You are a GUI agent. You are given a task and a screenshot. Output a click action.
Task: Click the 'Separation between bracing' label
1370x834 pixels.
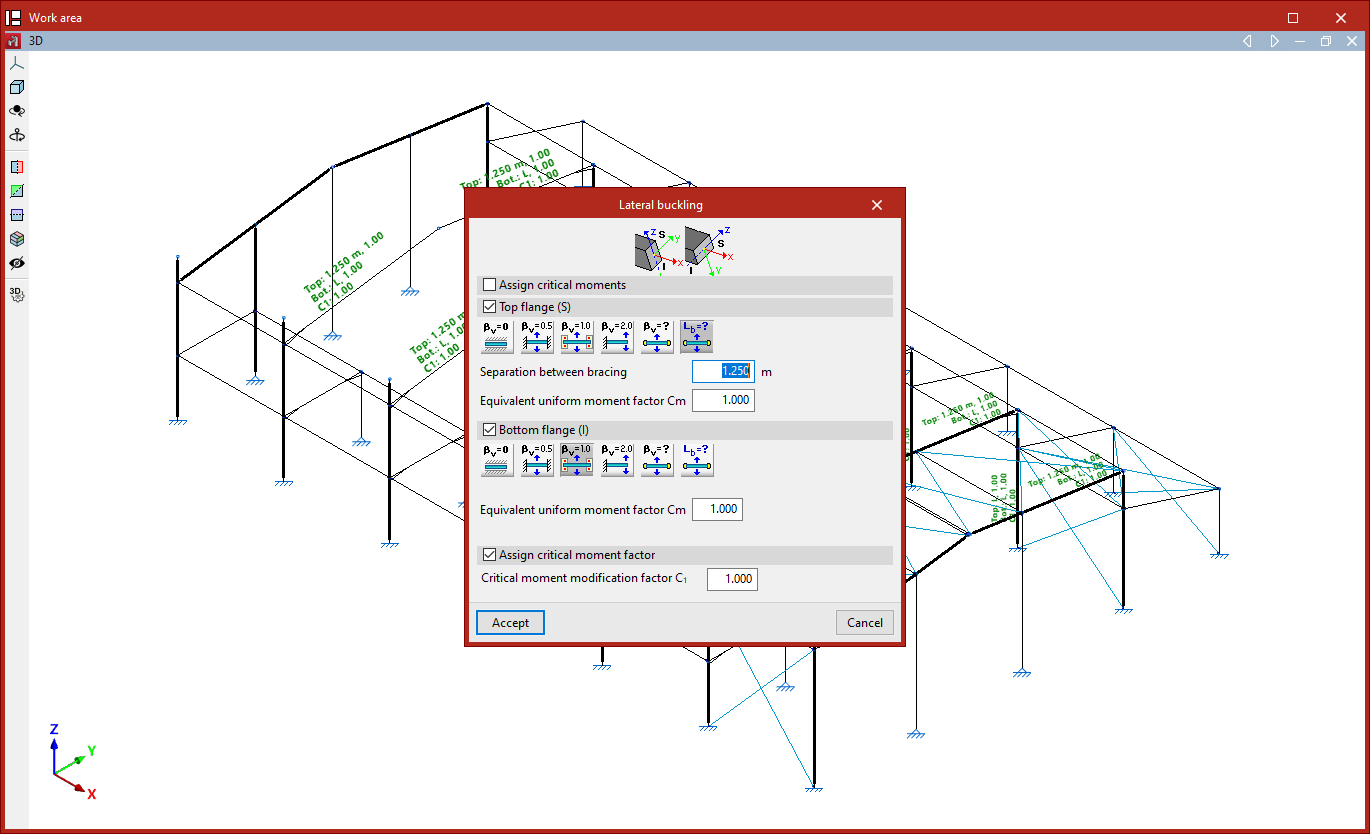(553, 372)
